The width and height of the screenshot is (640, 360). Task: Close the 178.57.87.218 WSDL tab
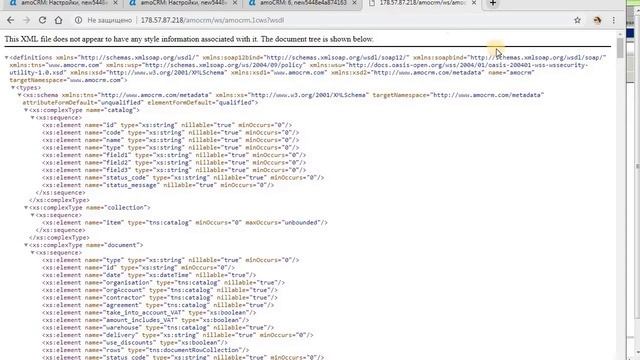point(474,3)
